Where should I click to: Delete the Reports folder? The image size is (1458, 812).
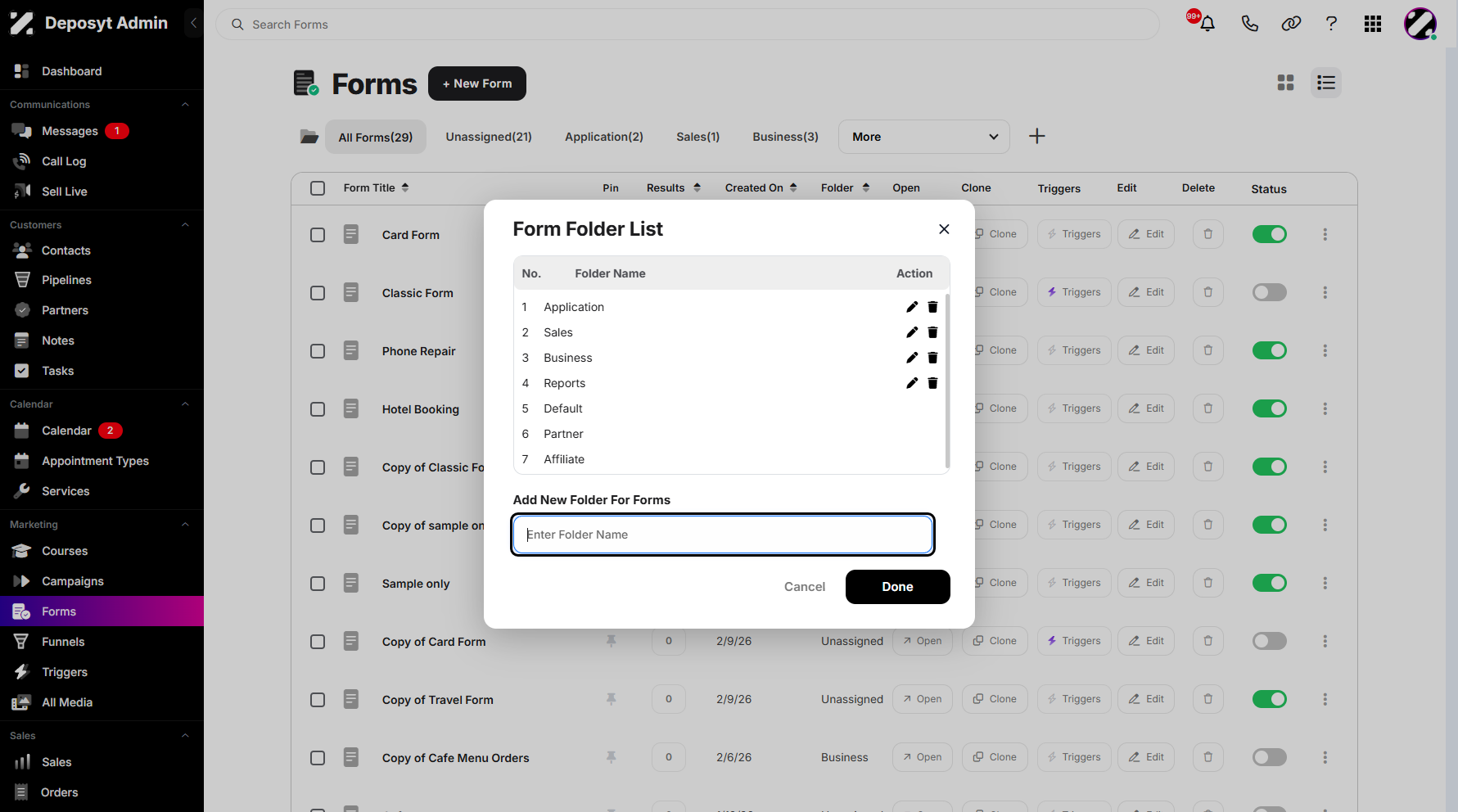932,383
